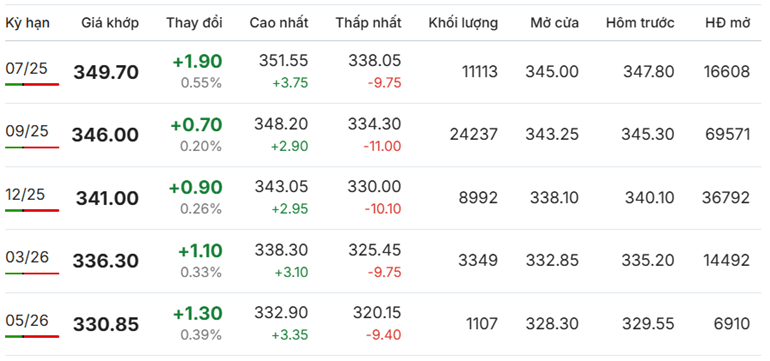Sort by Thay đổi column header
This screenshot has height=361, width=770.
pyautogui.click(x=194, y=23)
